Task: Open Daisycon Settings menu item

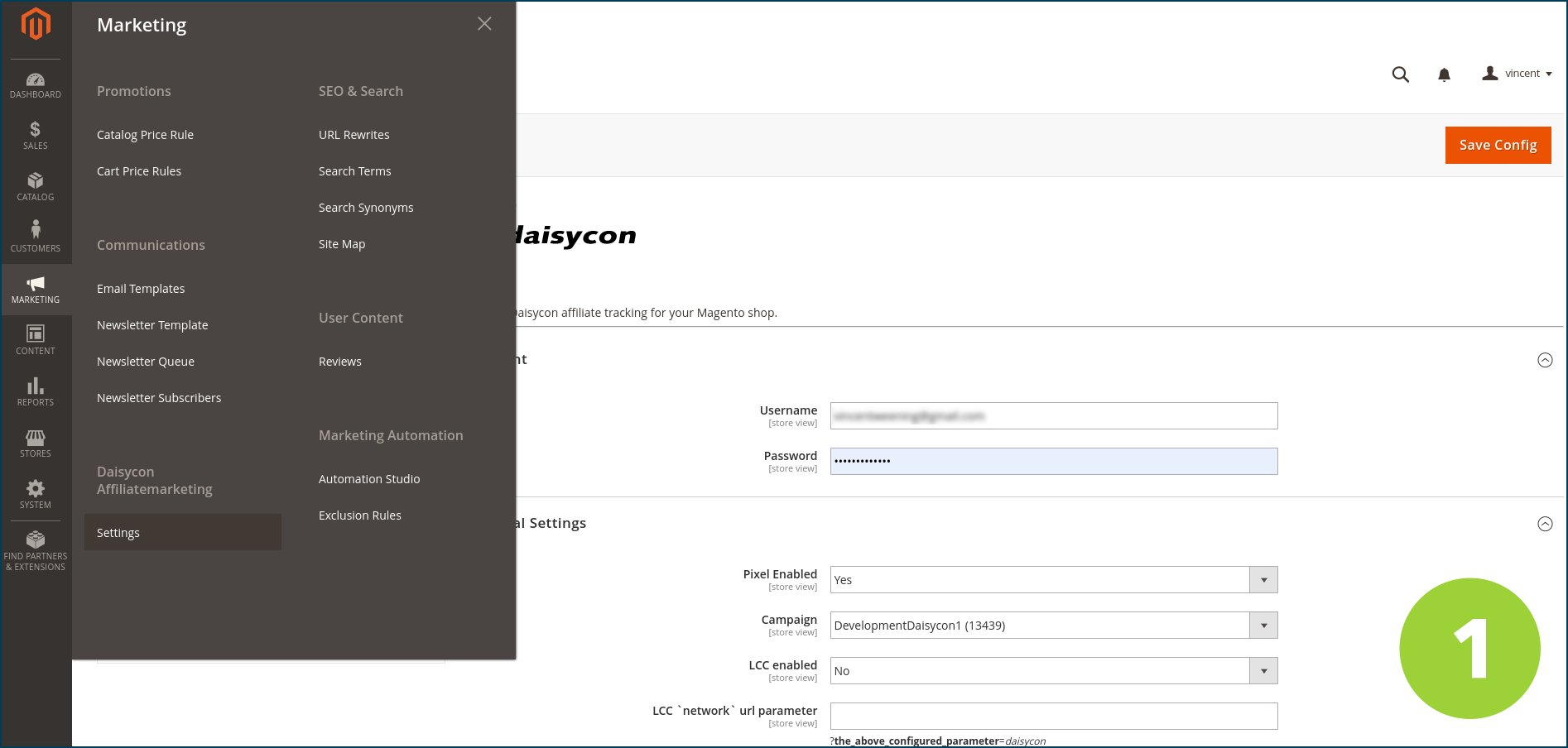Action: [x=183, y=533]
